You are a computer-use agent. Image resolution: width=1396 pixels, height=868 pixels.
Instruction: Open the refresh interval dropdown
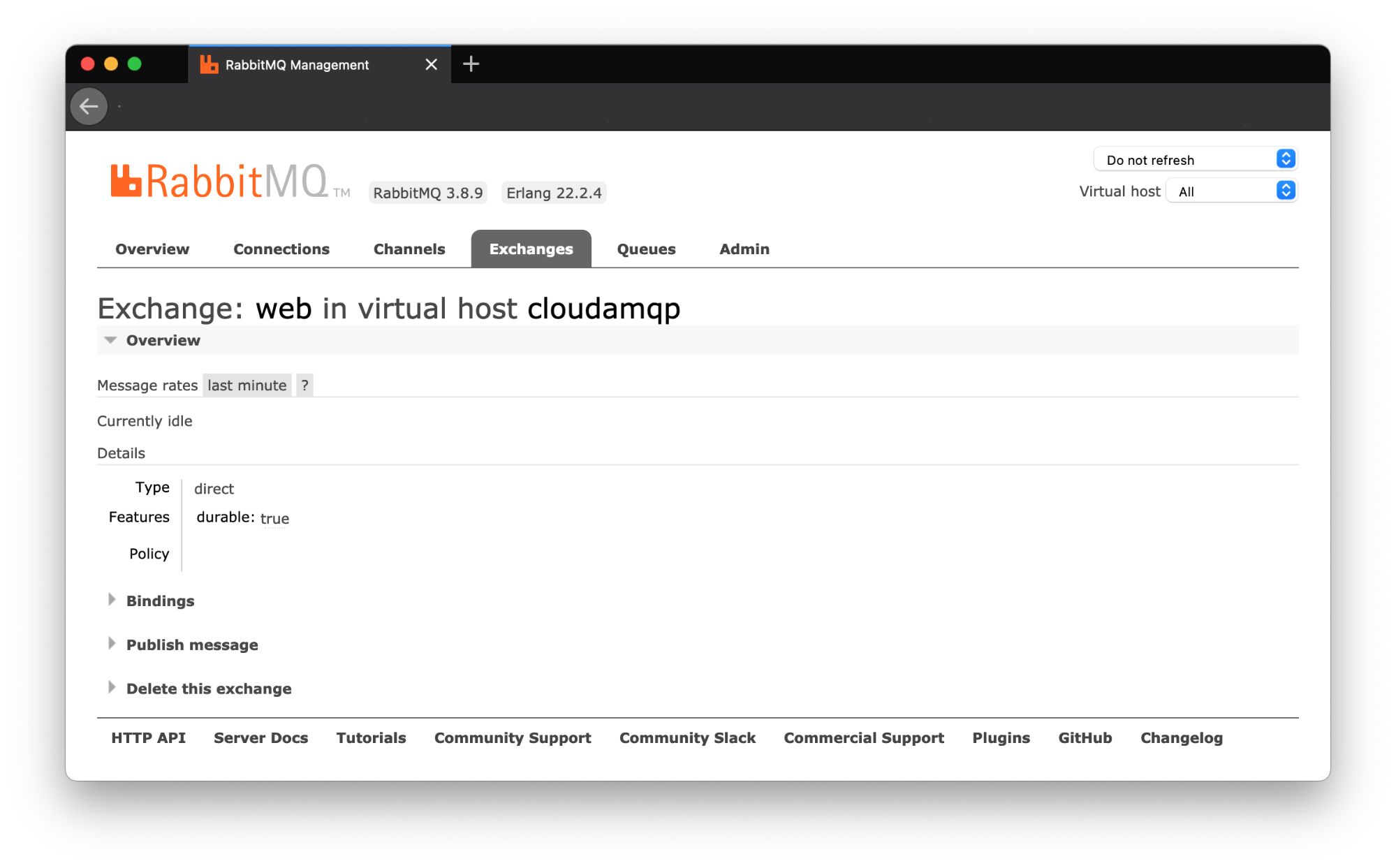[x=1195, y=160]
